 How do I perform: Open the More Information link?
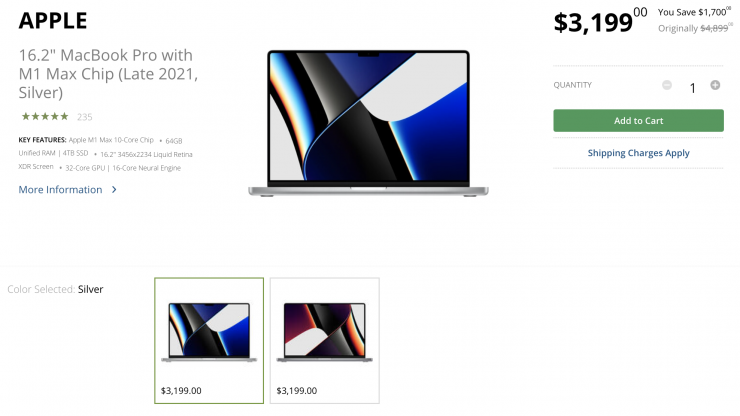[60, 189]
